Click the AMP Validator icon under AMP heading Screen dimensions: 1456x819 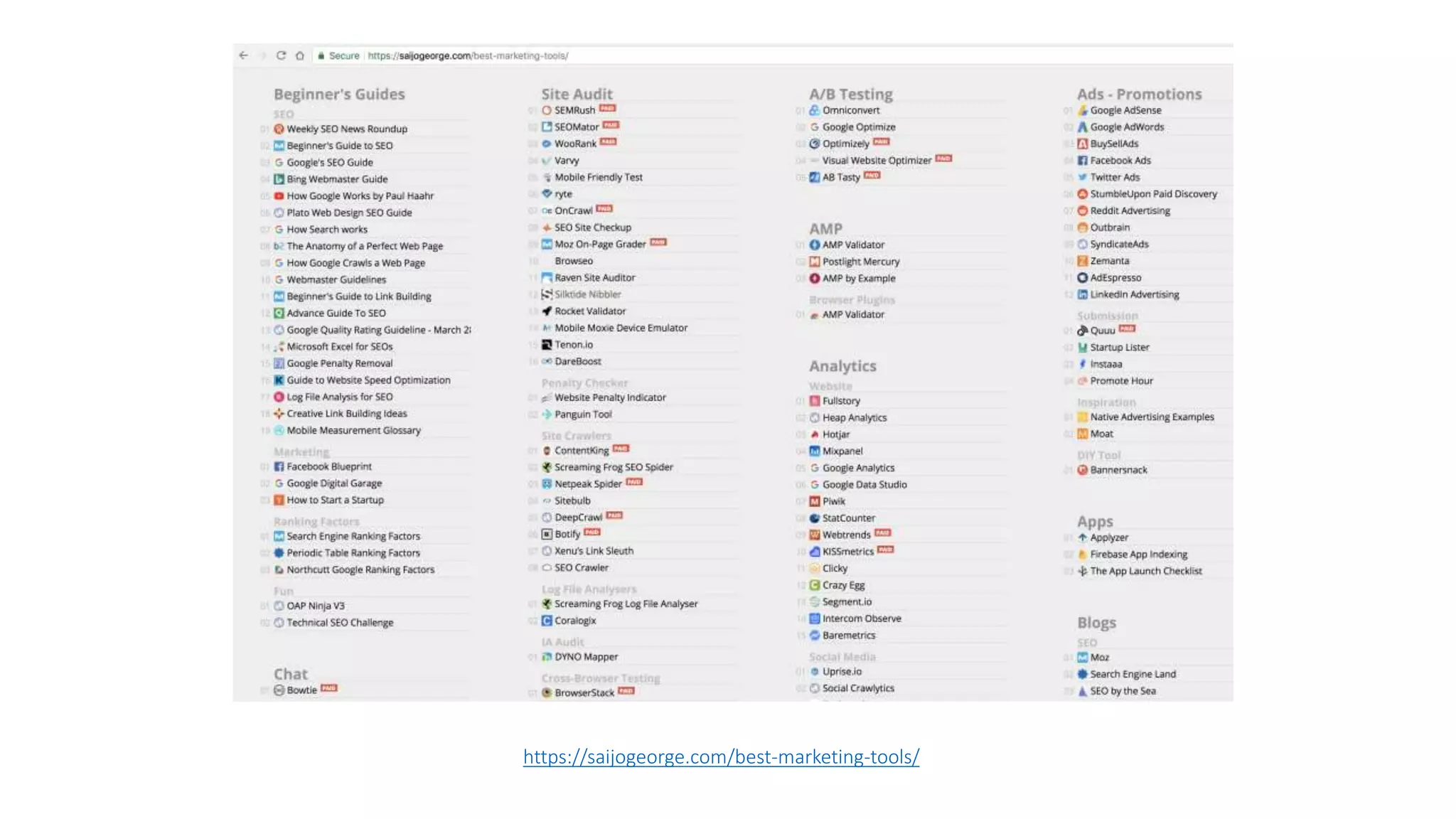tap(815, 245)
